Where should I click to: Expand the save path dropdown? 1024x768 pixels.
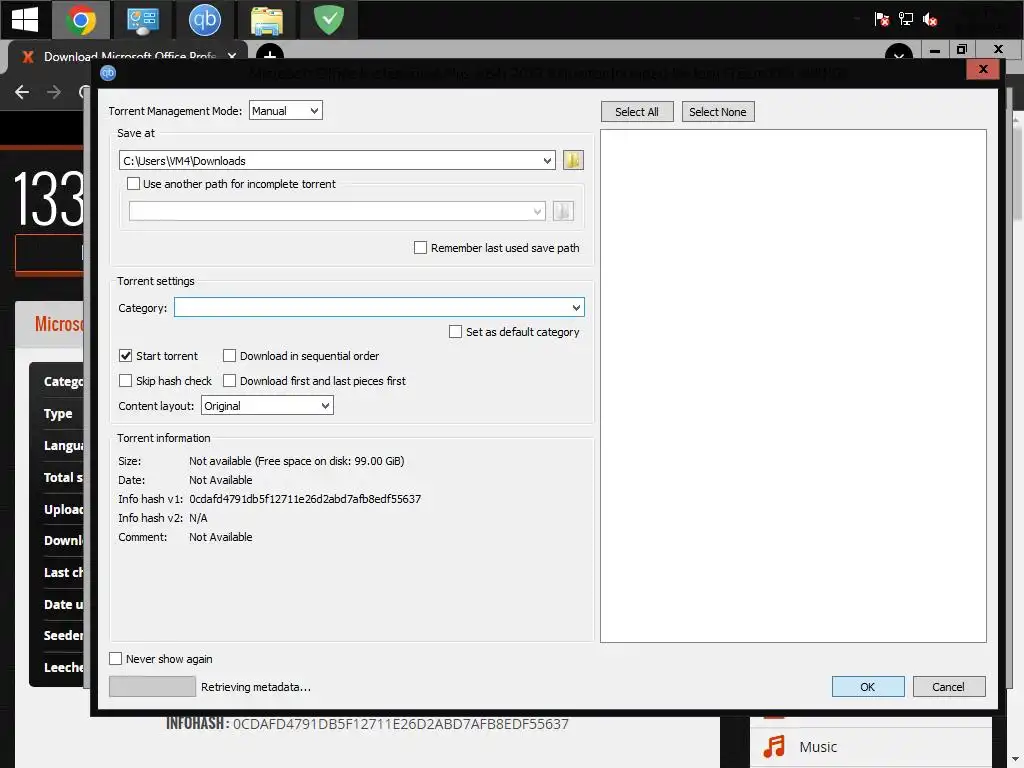click(x=547, y=161)
